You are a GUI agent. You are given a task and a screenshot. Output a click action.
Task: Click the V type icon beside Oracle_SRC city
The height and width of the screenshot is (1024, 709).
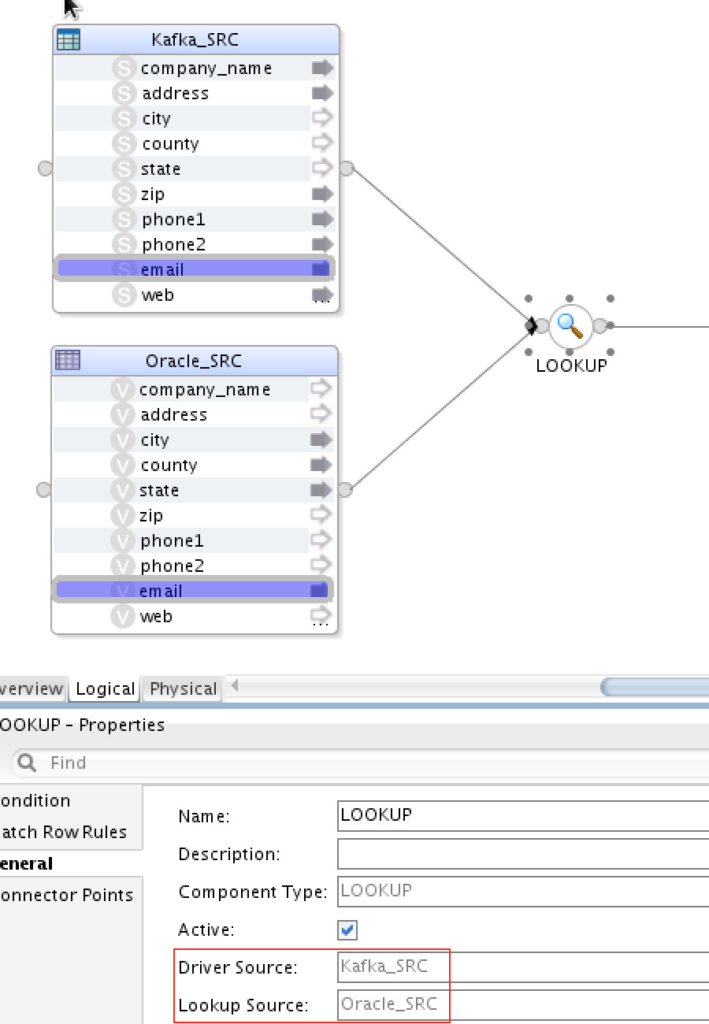(x=122, y=440)
